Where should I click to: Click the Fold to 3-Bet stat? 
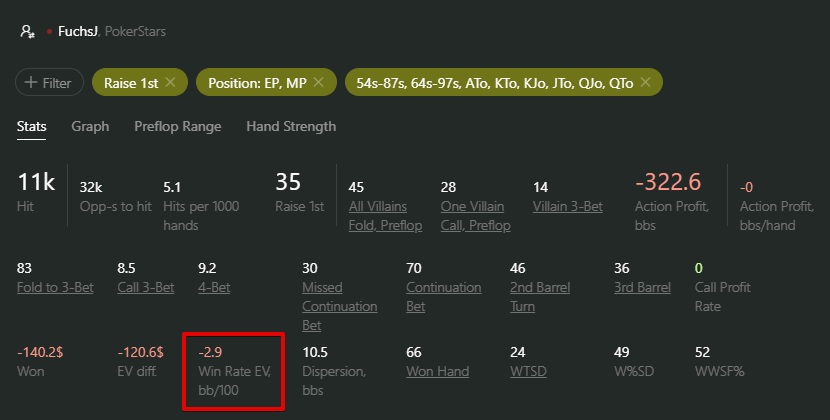point(55,287)
